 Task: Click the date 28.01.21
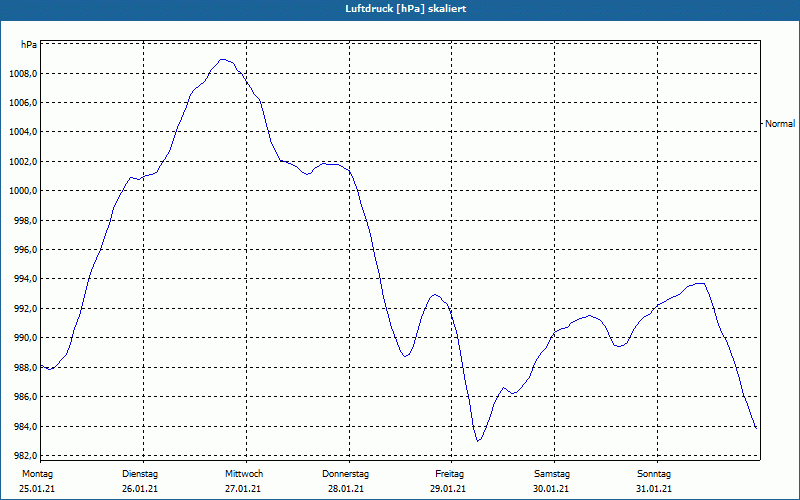coord(346,489)
